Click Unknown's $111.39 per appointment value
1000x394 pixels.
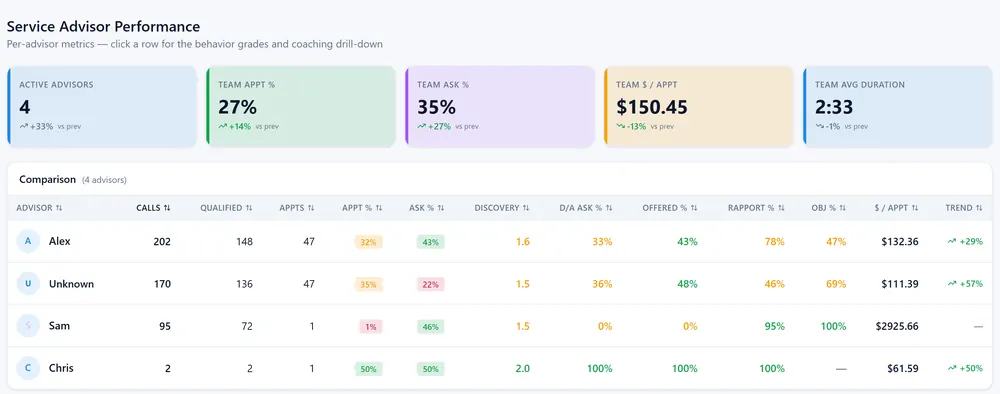coord(900,284)
